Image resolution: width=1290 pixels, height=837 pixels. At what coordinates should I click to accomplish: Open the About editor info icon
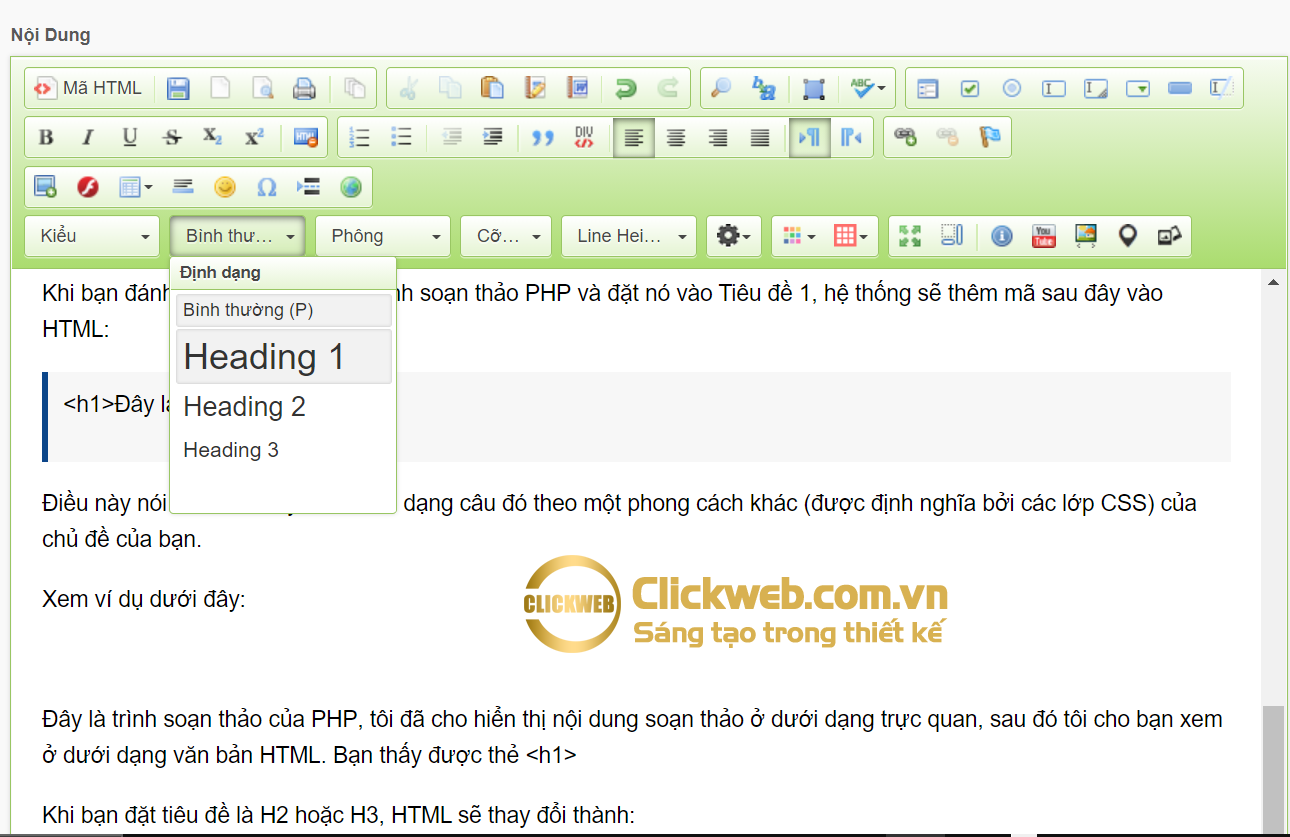[x=1002, y=236]
